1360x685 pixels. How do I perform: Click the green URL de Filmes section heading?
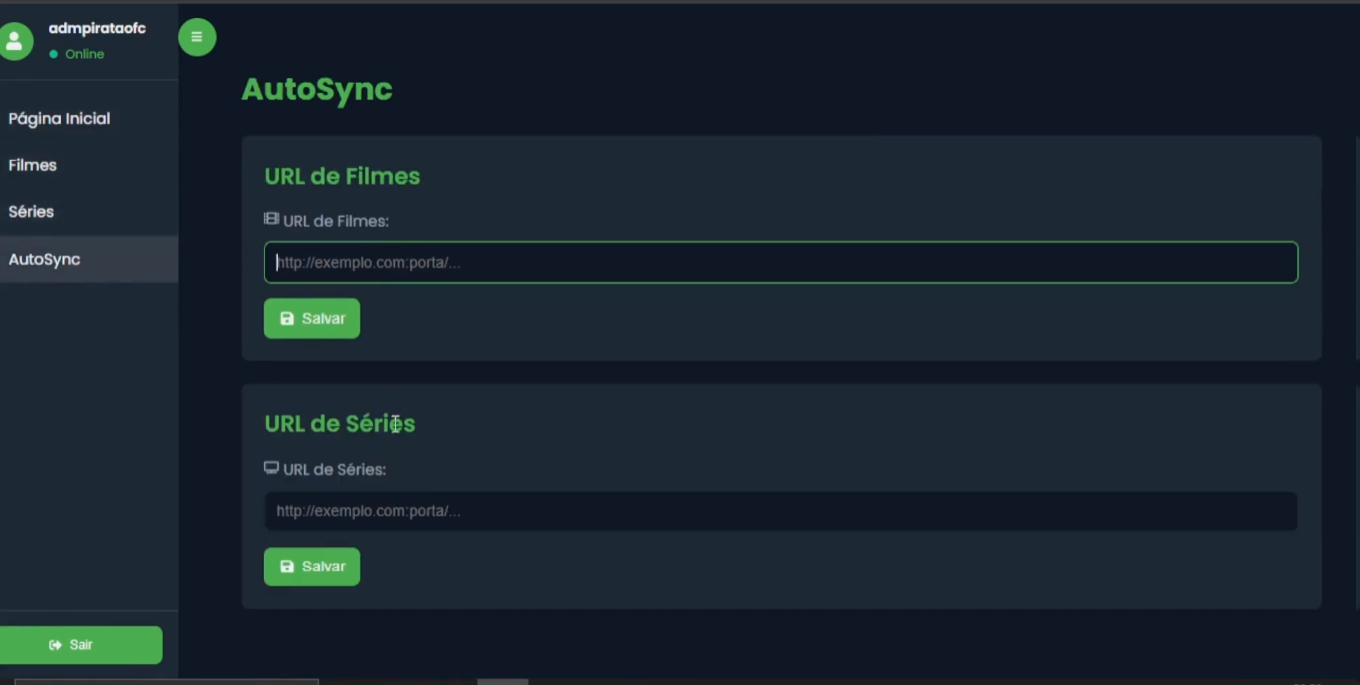(x=342, y=176)
